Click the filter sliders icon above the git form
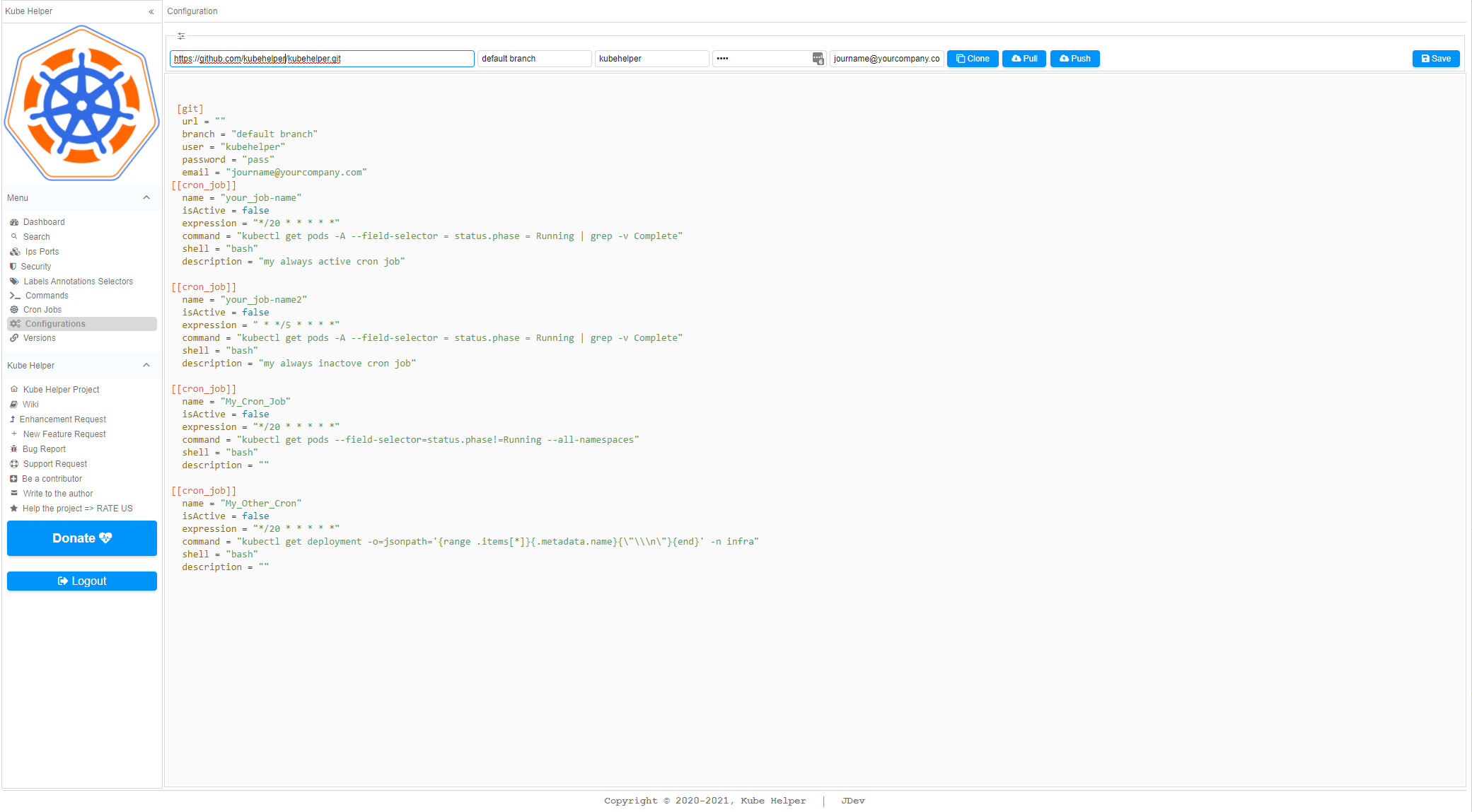 [181, 35]
